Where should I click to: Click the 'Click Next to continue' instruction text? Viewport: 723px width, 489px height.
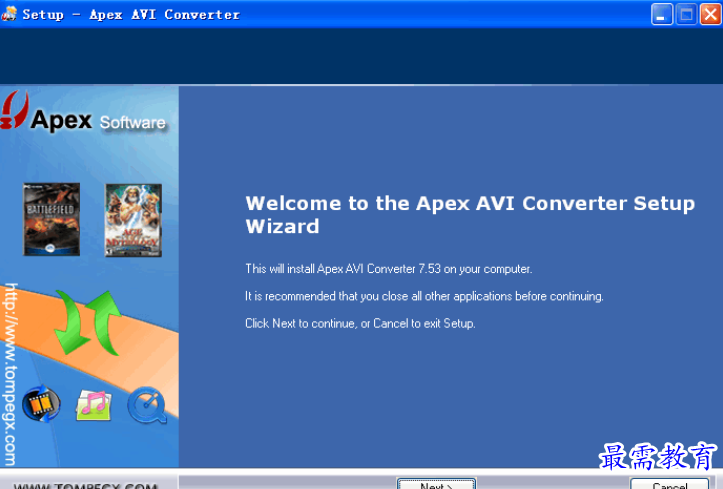point(360,324)
